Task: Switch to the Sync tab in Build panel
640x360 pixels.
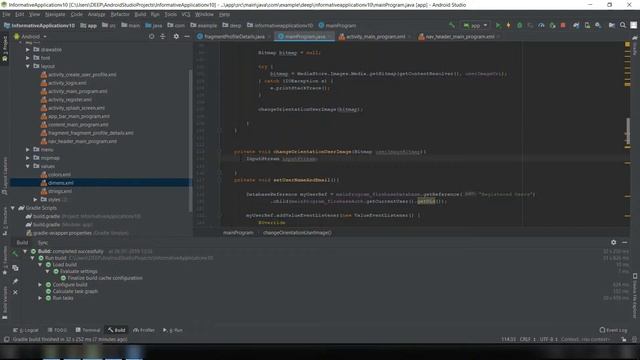Action: click(x=42, y=242)
